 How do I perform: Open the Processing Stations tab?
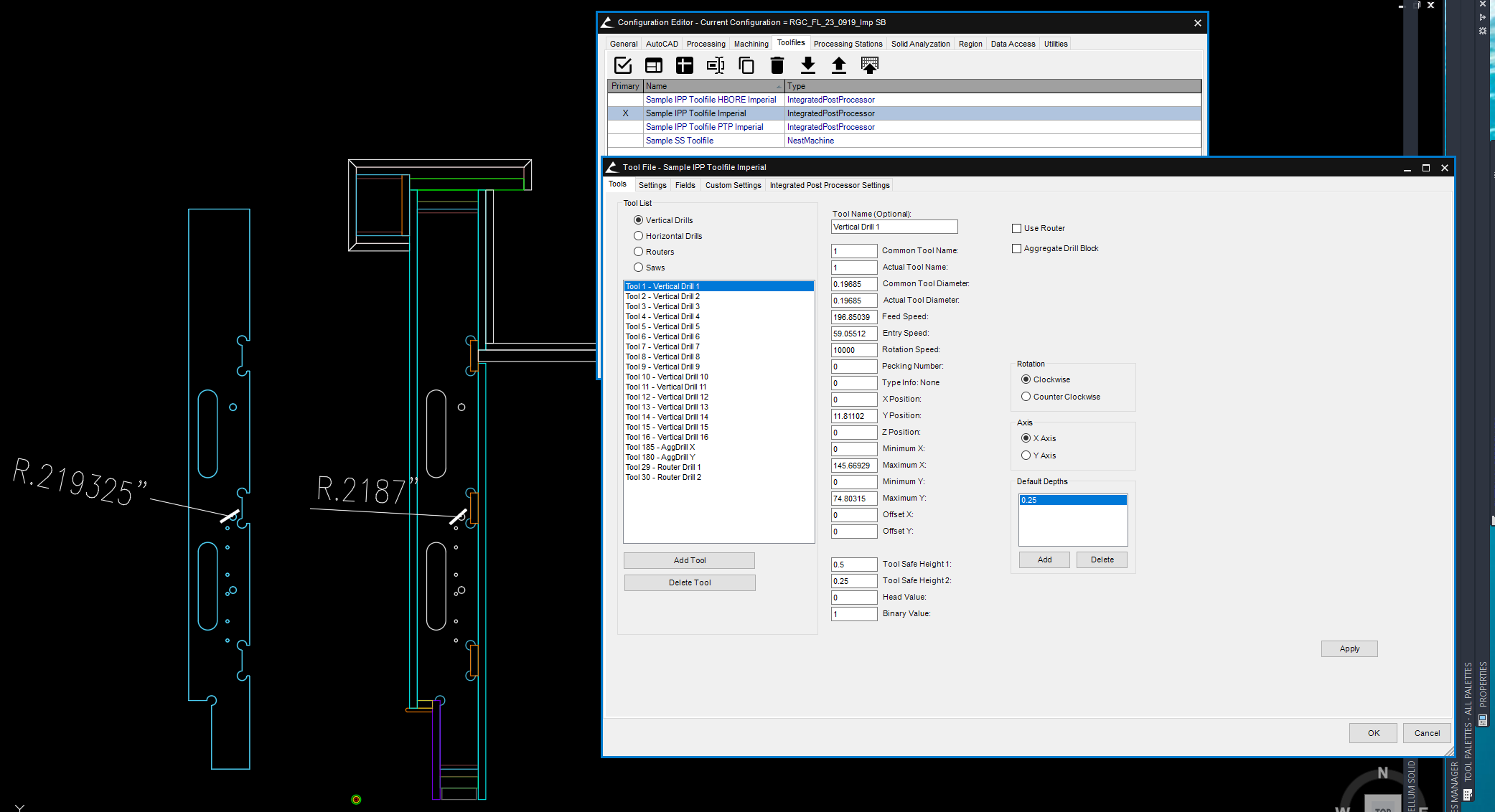pyautogui.click(x=848, y=44)
